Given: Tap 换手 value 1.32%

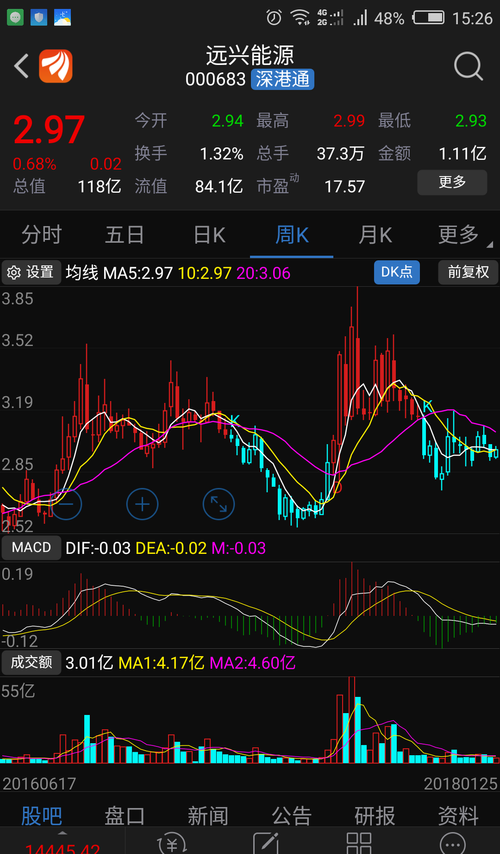Looking at the screenshot, I should point(221,154).
